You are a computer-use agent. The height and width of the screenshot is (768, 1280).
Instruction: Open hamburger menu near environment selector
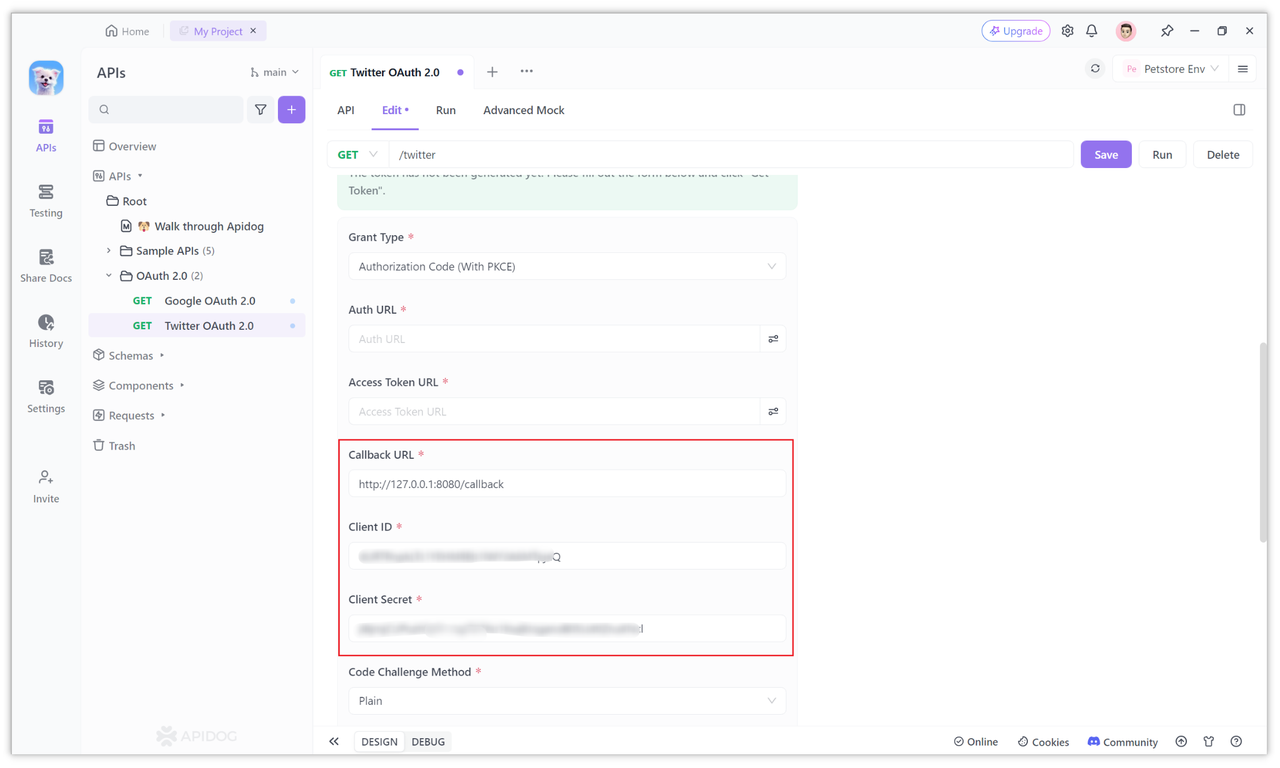coord(1243,69)
